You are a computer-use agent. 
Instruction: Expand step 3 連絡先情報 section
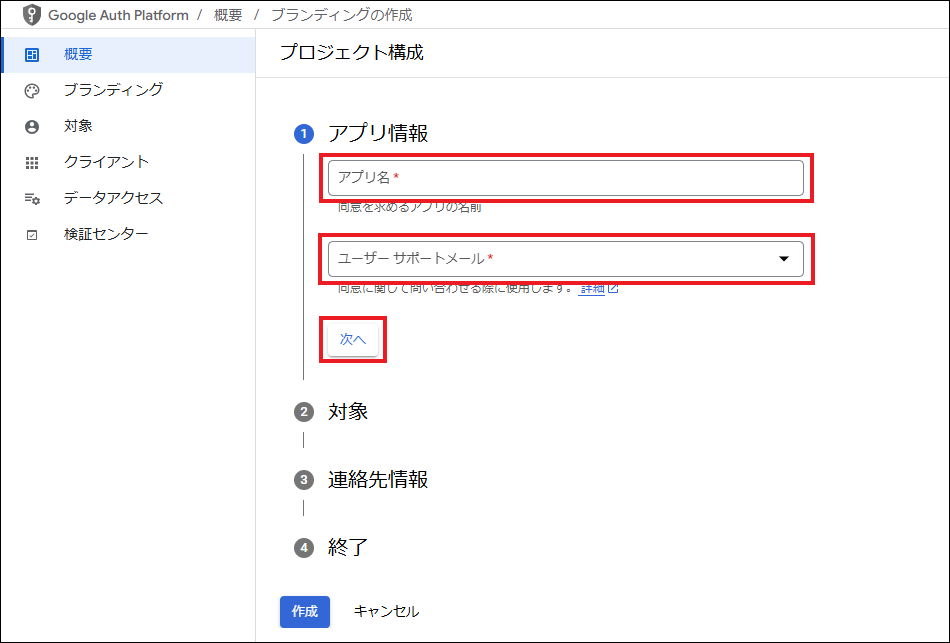(377, 480)
